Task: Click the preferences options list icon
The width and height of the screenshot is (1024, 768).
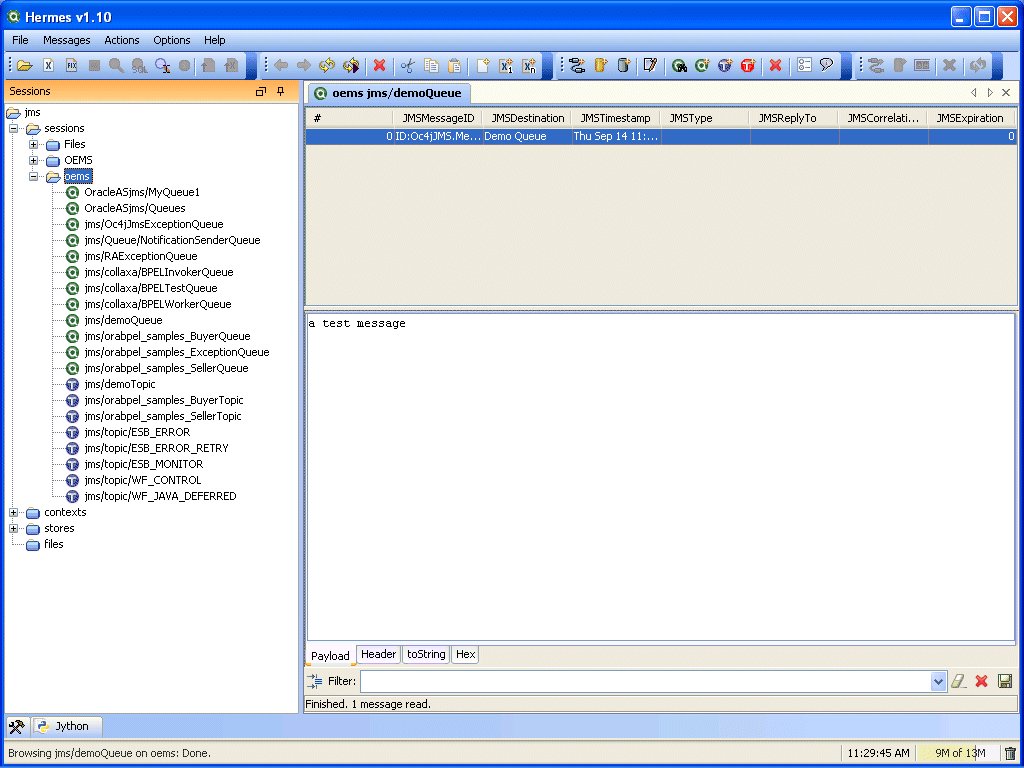Action: (805, 65)
